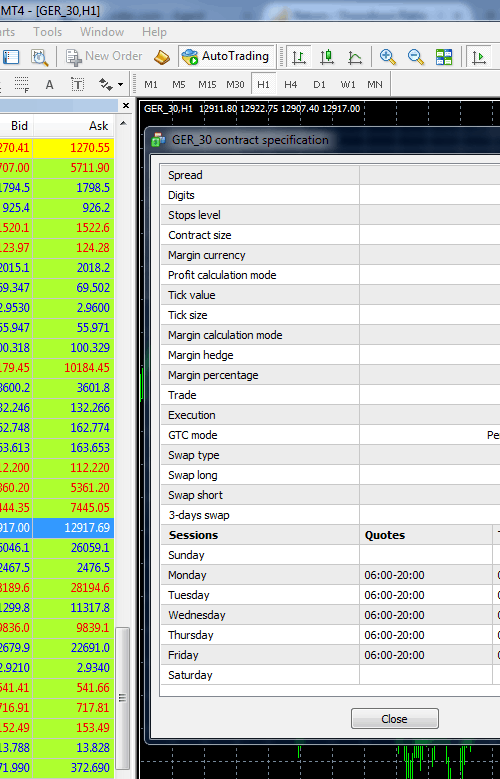Toggle the AutoTrading button
The width and height of the screenshot is (500, 779).
click(225, 57)
